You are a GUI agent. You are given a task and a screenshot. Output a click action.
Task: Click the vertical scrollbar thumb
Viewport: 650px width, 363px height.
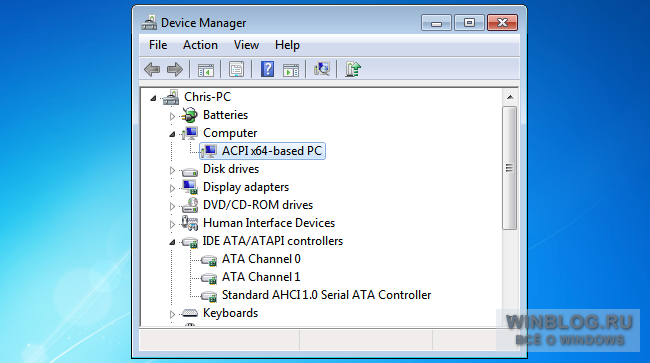click(x=509, y=168)
